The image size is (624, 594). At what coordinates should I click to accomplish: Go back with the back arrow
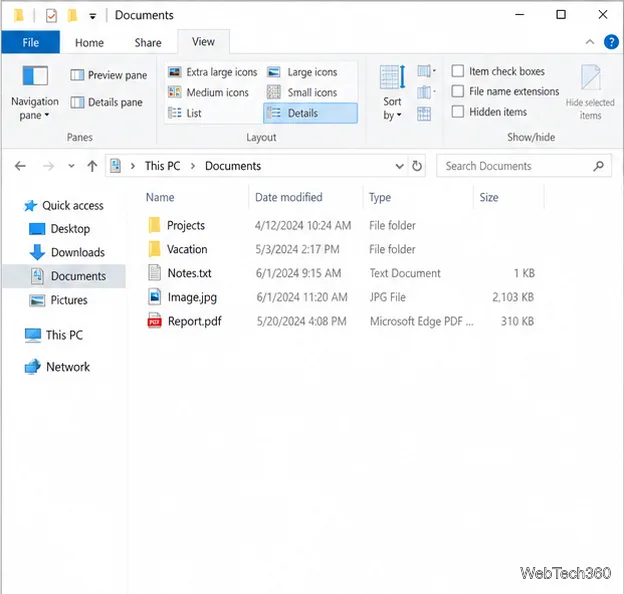point(20,166)
